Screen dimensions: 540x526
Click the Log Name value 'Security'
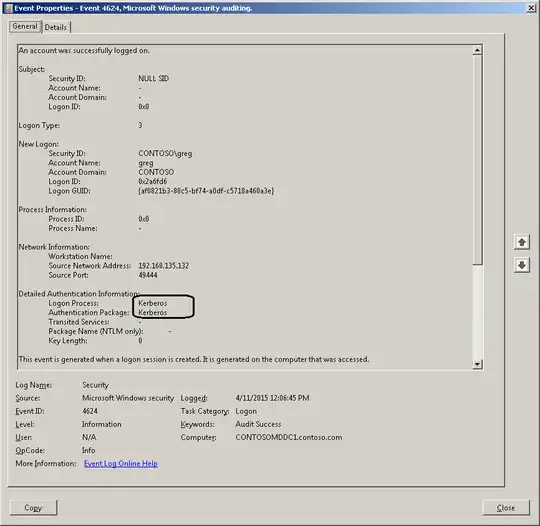tap(95, 385)
